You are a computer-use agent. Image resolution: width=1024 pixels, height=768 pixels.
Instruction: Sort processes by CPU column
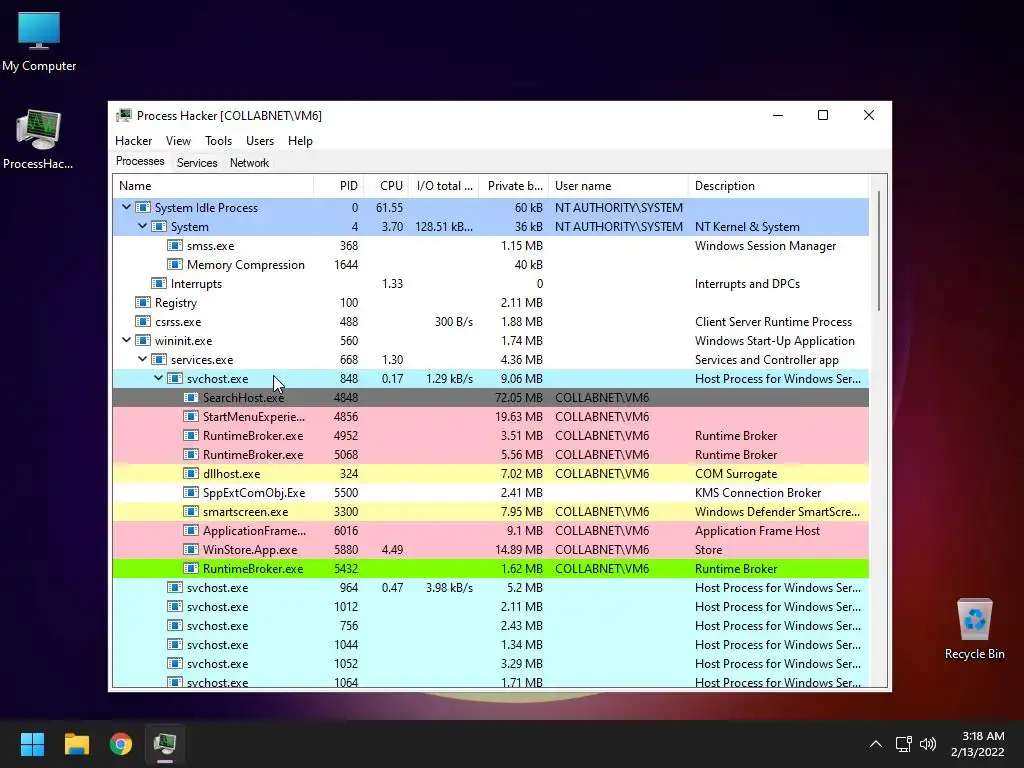[386, 186]
